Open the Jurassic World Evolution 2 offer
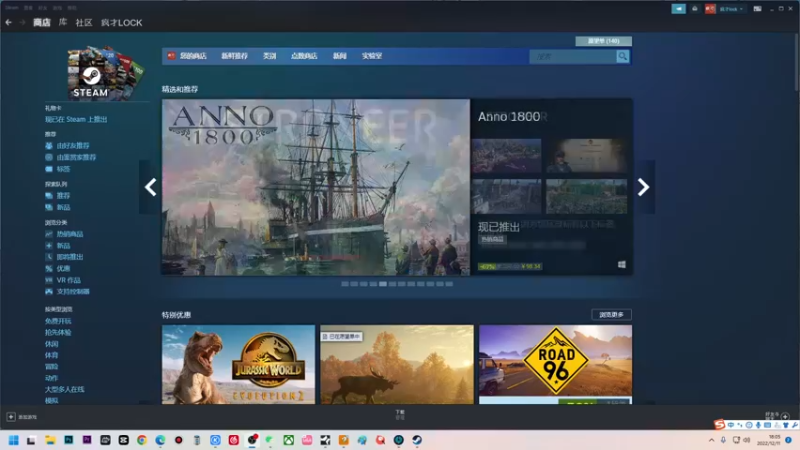 238,364
